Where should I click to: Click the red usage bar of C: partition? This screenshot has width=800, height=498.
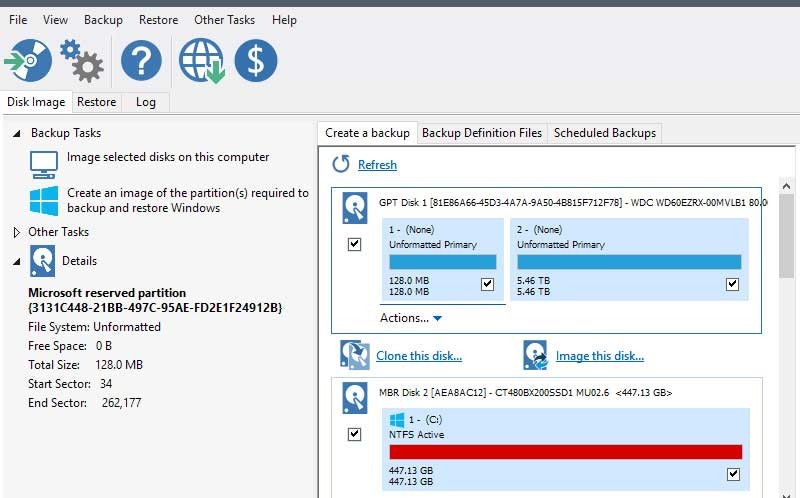click(565, 452)
